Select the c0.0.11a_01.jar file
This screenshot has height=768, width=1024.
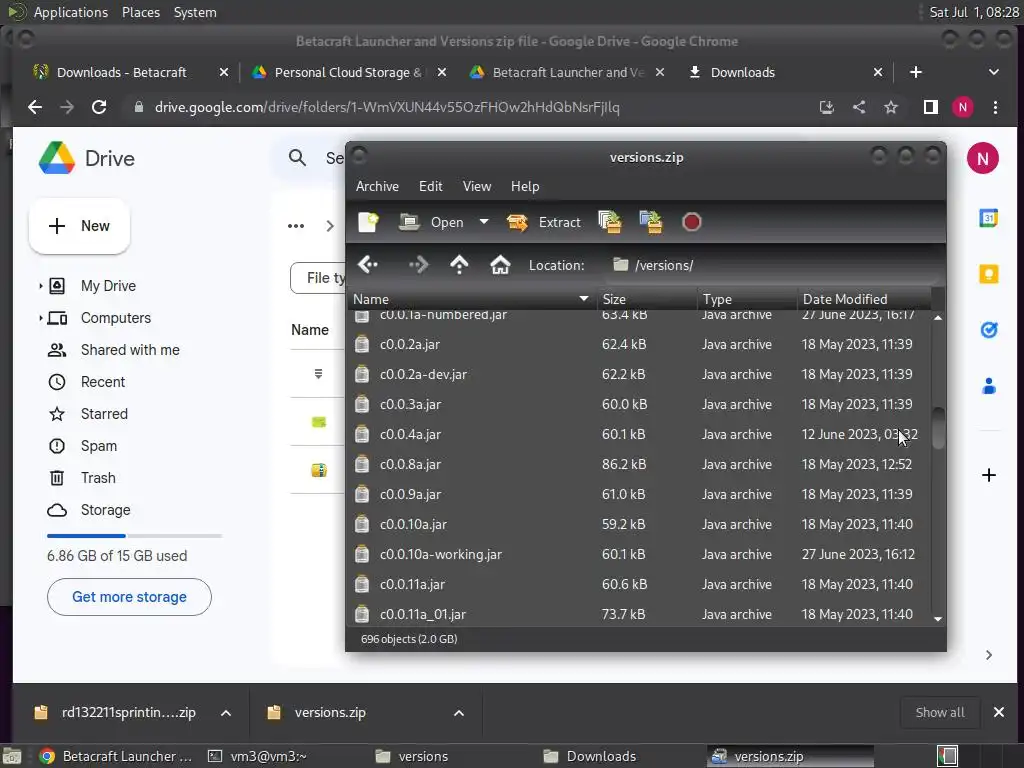click(639, 614)
